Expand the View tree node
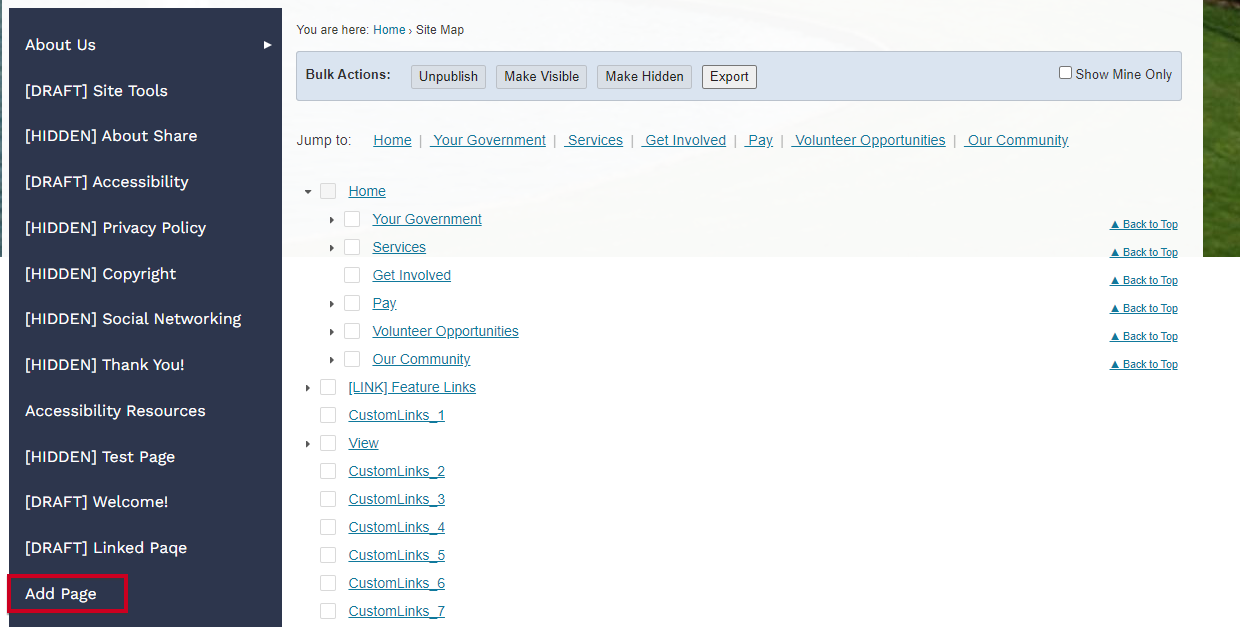Viewport: 1240px width, 627px height. (x=308, y=443)
